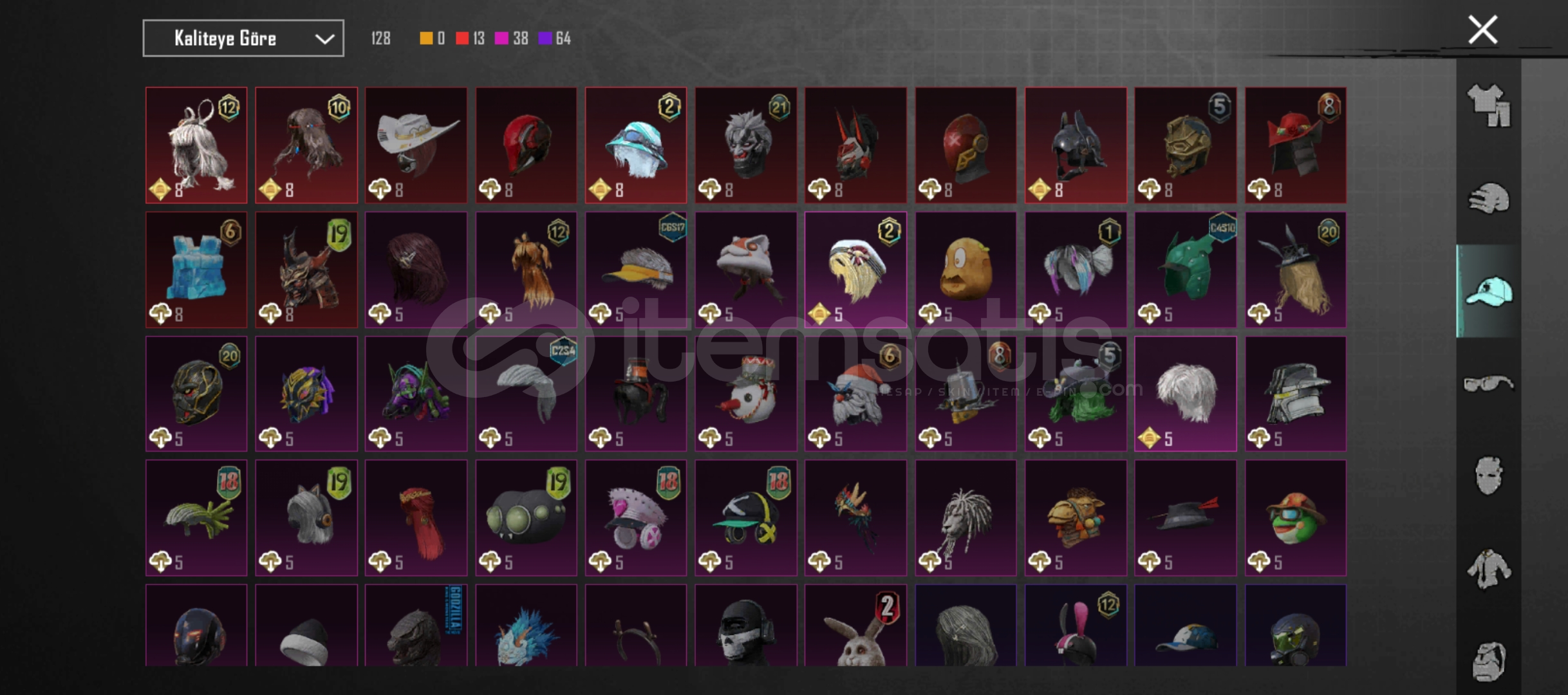Viewport: 1568px width, 695px height.
Task: Choose the snowman head item
Action: pyautogui.click(x=746, y=394)
